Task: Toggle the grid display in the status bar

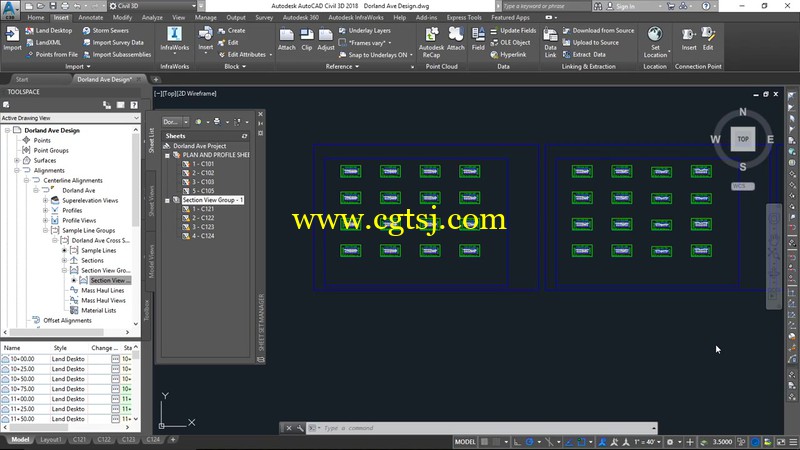Action: coord(485,442)
